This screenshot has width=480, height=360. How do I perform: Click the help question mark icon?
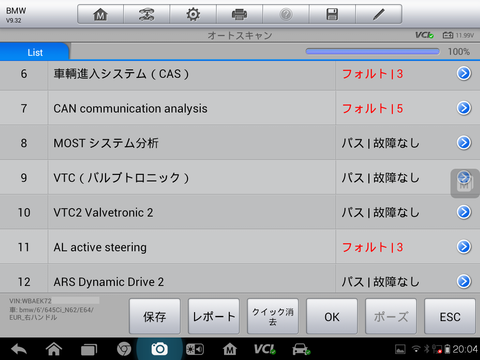pyautogui.click(x=286, y=14)
